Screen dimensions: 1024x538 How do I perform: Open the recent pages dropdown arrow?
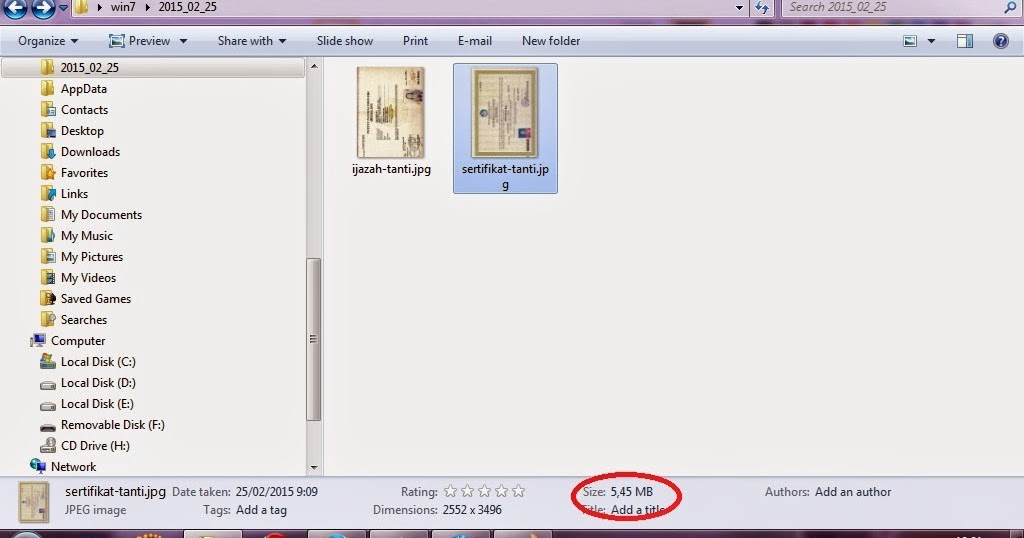63,8
